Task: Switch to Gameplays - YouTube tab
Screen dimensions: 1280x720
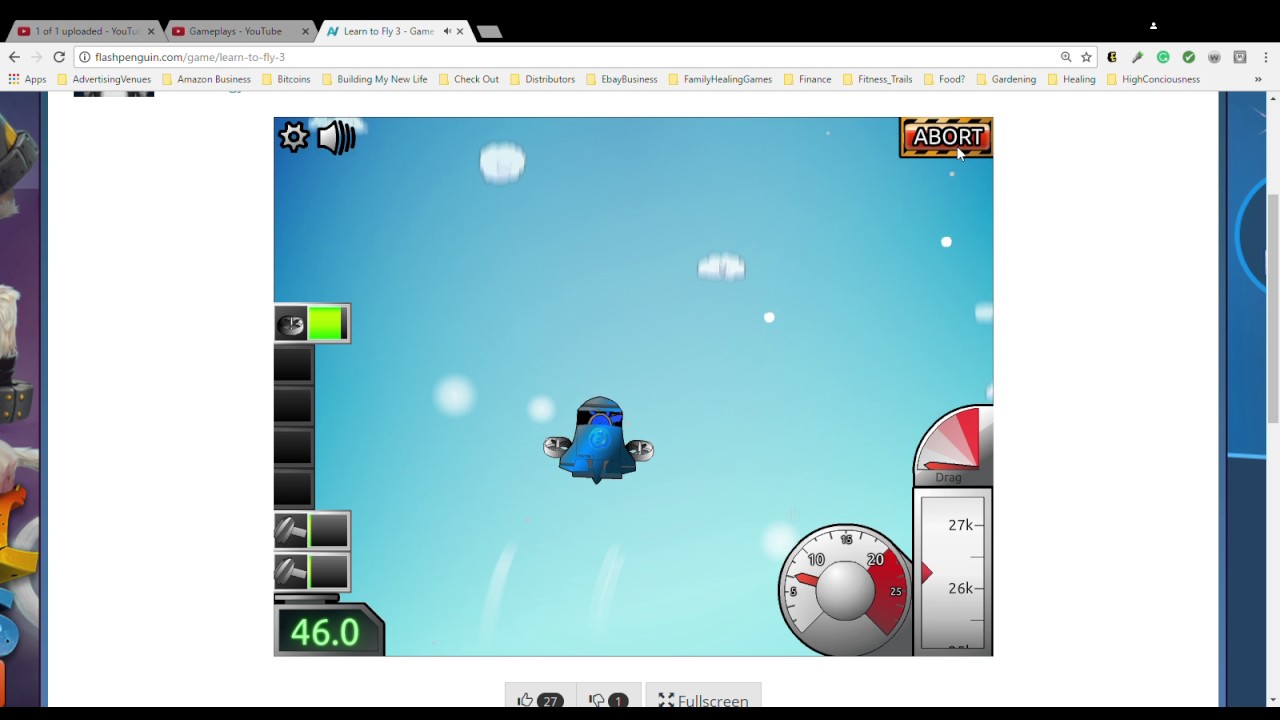Action: pyautogui.click(x=238, y=31)
